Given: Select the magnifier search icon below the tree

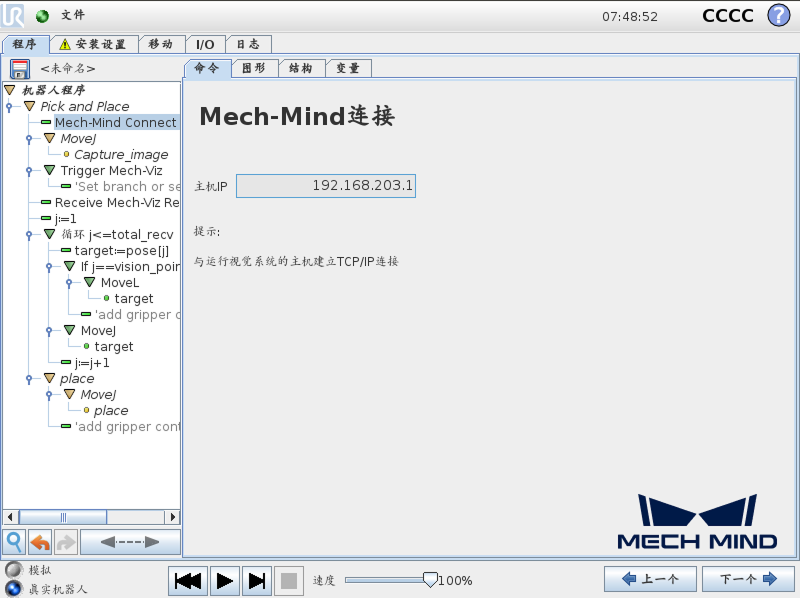Looking at the screenshot, I should 14,541.
